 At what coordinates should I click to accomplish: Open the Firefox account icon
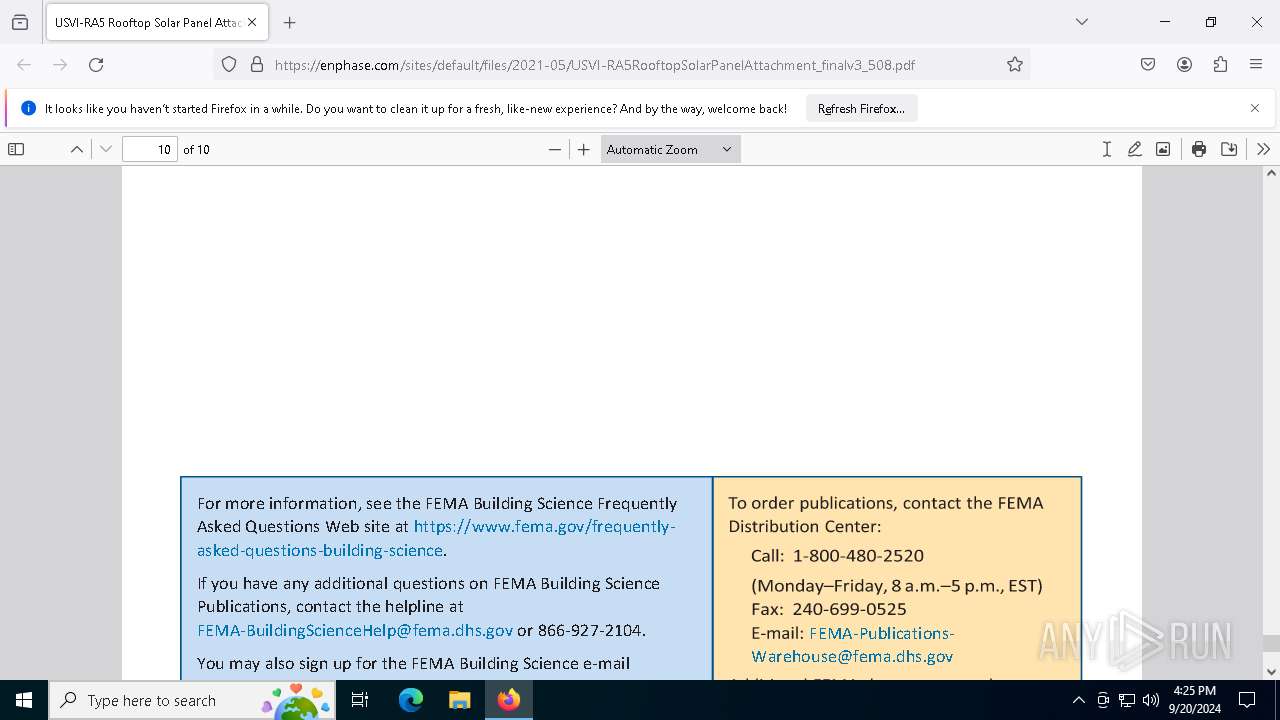click(x=1184, y=65)
